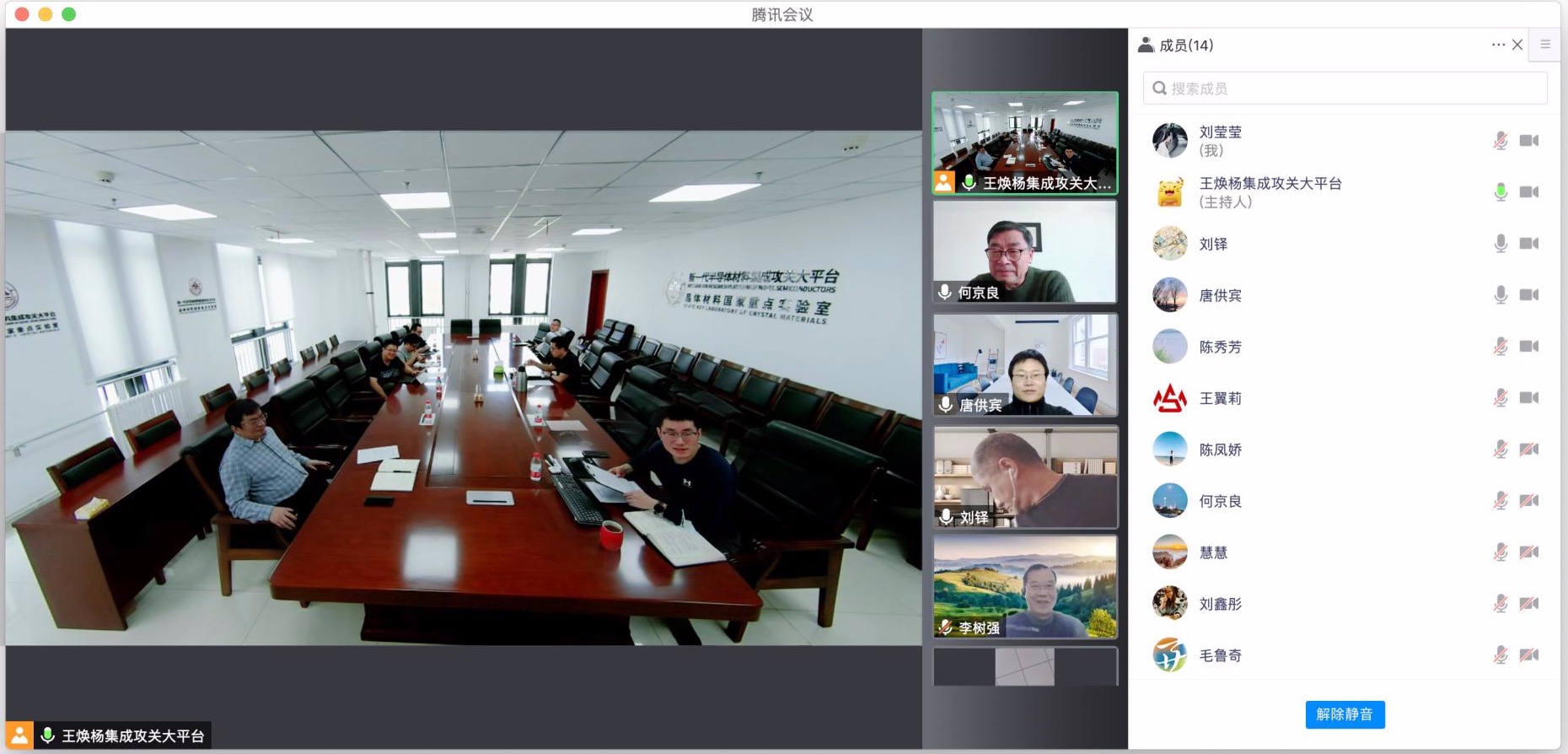Select 李树强 video thumbnail
This screenshot has height=754, width=1568.
tap(1024, 586)
